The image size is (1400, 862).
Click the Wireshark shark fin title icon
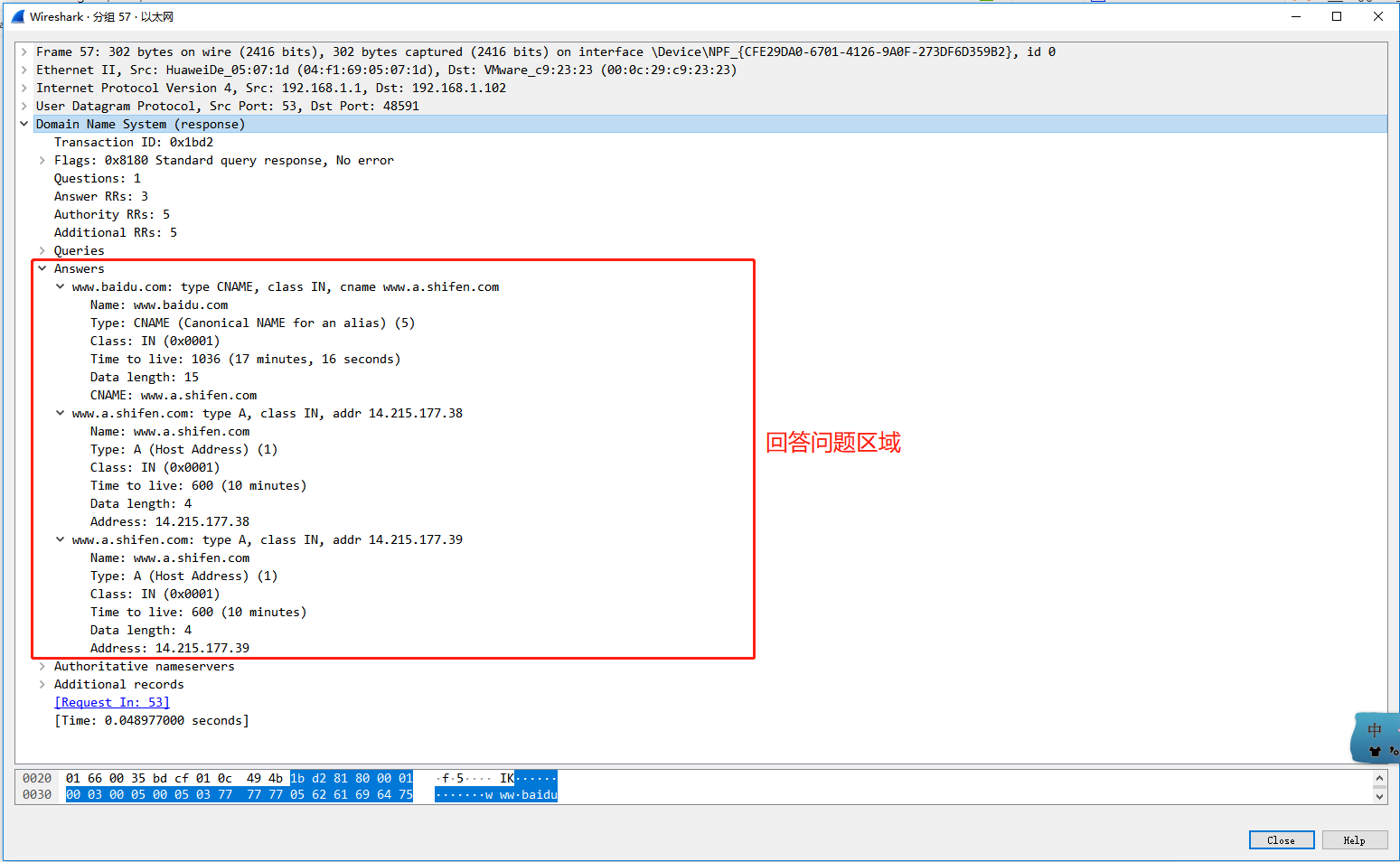17,16
